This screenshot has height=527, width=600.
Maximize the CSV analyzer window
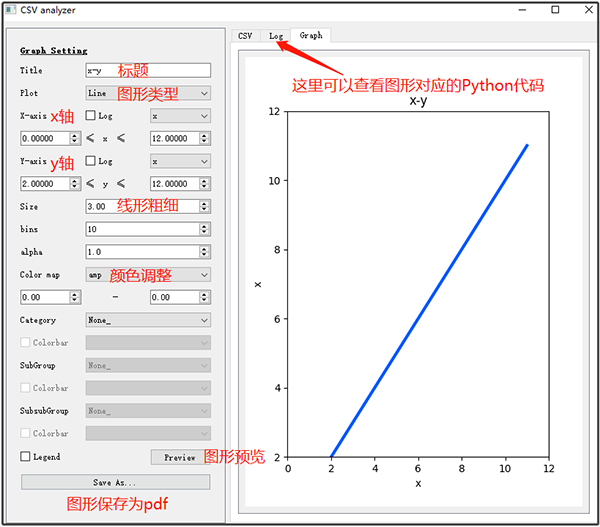[555, 10]
